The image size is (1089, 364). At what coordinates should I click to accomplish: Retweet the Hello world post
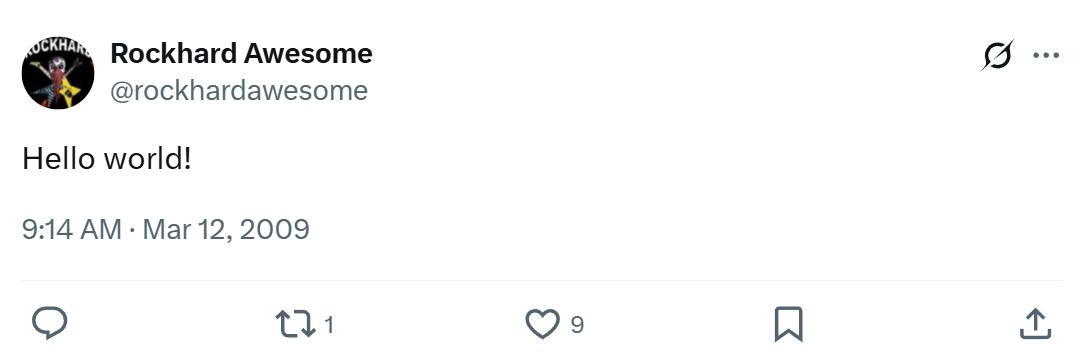point(296,324)
